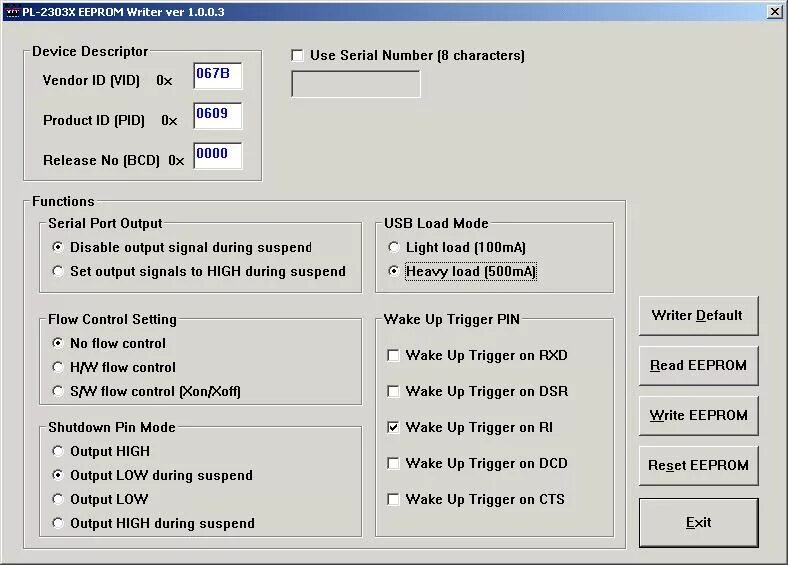The height and width of the screenshot is (565, 788).
Task: Close the EEPROM Writer window
Action: (x=774, y=12)
